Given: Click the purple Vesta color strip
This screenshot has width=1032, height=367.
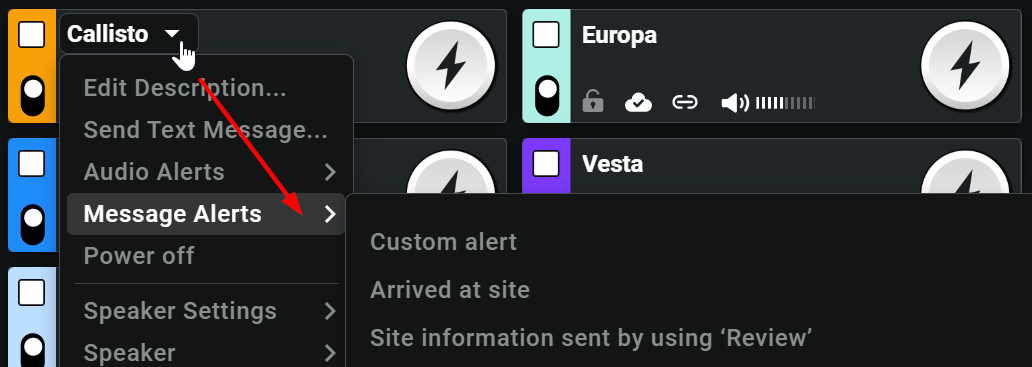Looking at the screenshot, I should (546, 166).
